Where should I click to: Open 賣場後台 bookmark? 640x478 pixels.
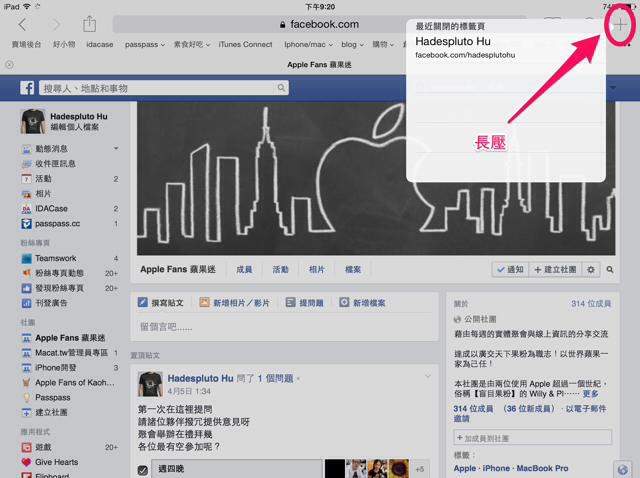[x=26, y=44]
